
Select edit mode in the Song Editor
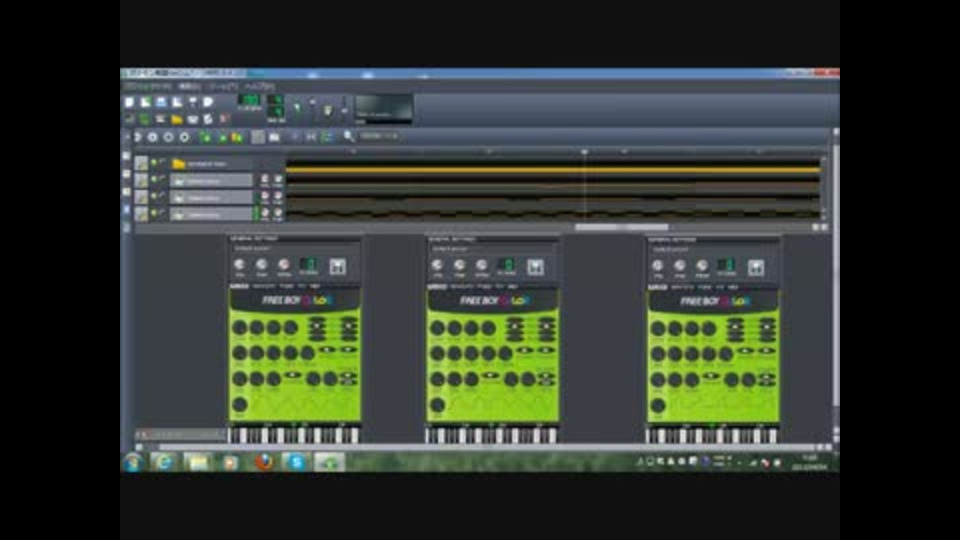(x=274, y=137)
